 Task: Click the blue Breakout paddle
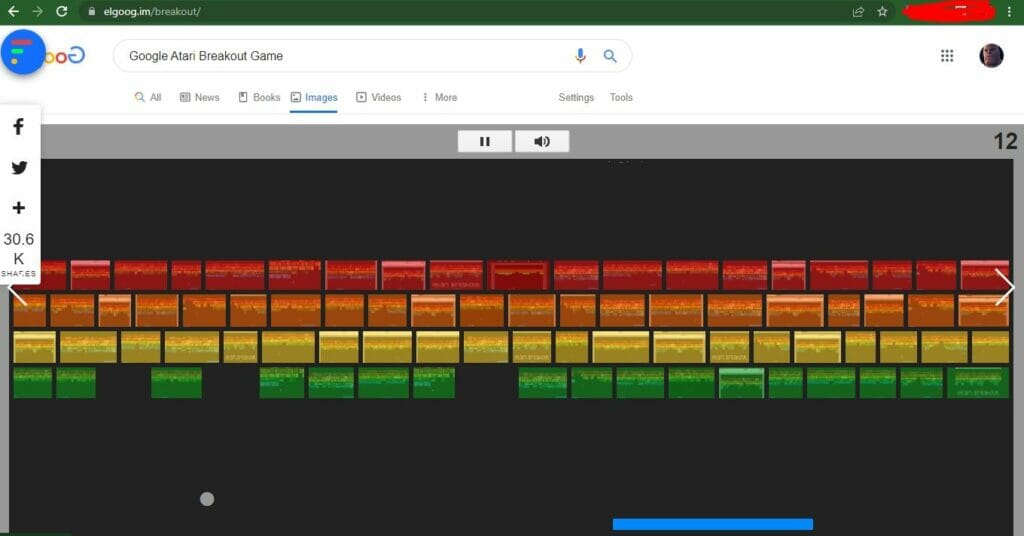[712, 524]
